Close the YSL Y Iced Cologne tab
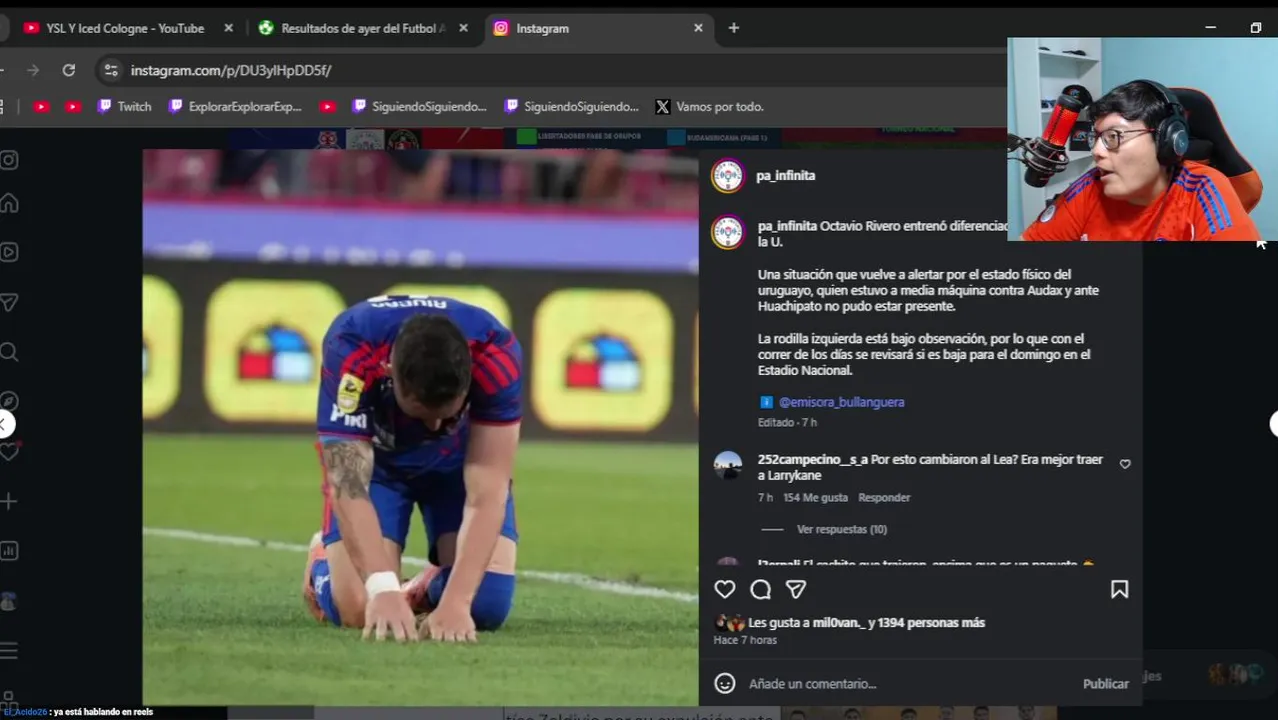 [228, 28]
